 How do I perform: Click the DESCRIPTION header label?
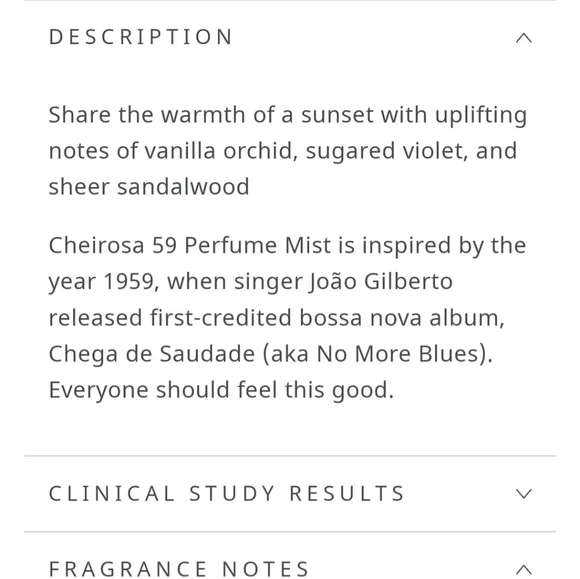tap(141, 37)
